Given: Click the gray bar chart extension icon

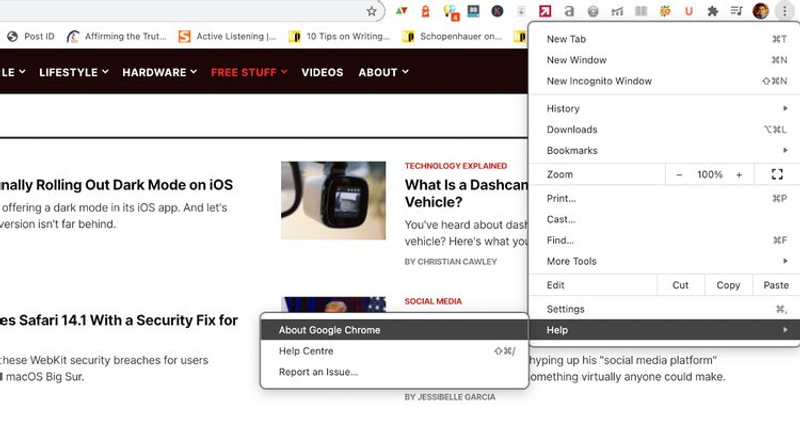Looking at the screenshot, I should coord(617,11).
